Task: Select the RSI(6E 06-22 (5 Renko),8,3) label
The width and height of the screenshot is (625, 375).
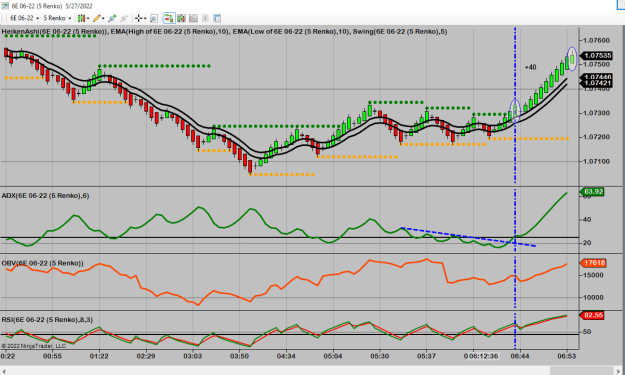Action: click(x=47, y=320)
